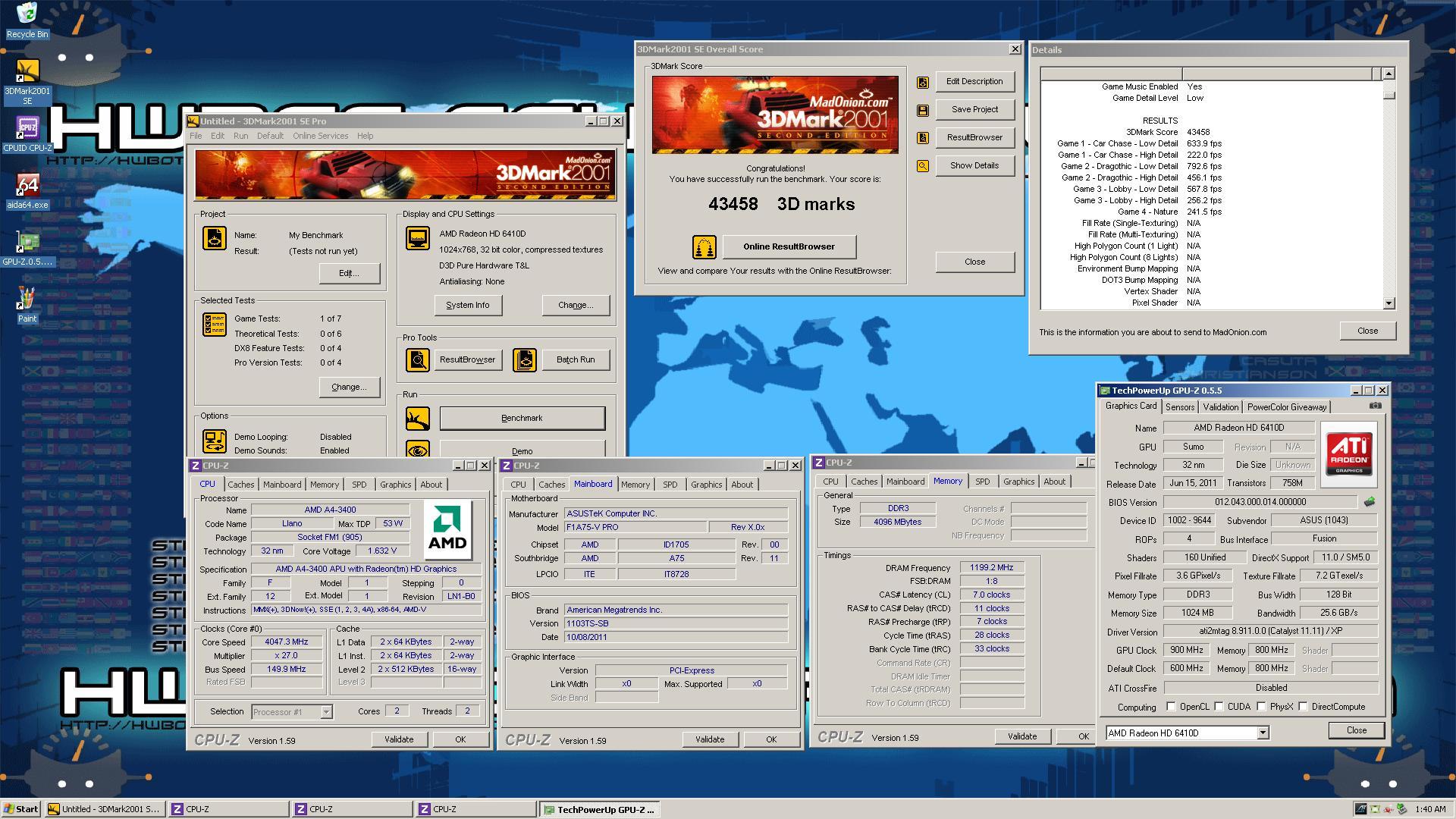Open the CPUID CPU-Z desktop shortcut
Screen dimensions: 1456x819
click(27, 134)
